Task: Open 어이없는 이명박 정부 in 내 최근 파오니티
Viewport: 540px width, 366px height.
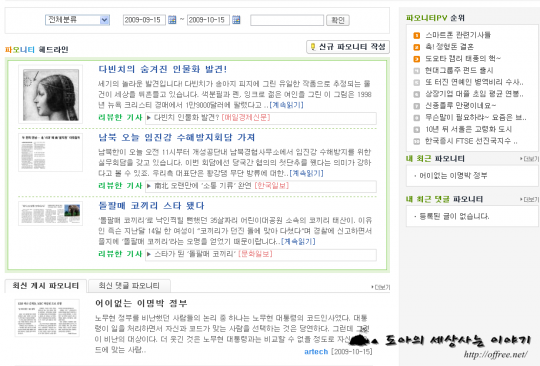Action: click(453, 176)
